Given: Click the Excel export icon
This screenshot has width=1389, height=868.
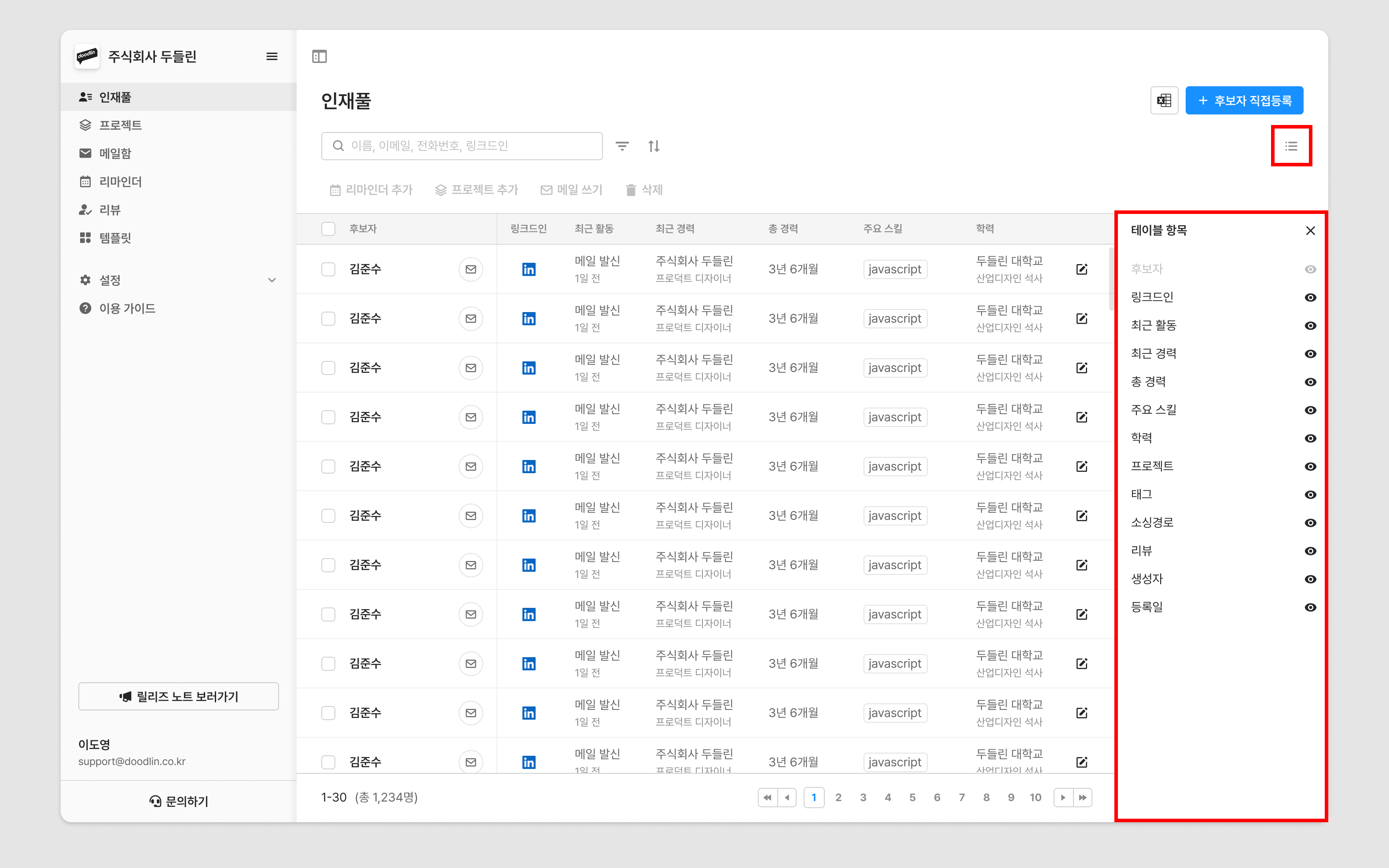Looking at the screenshot, I should pos(1164,100).
